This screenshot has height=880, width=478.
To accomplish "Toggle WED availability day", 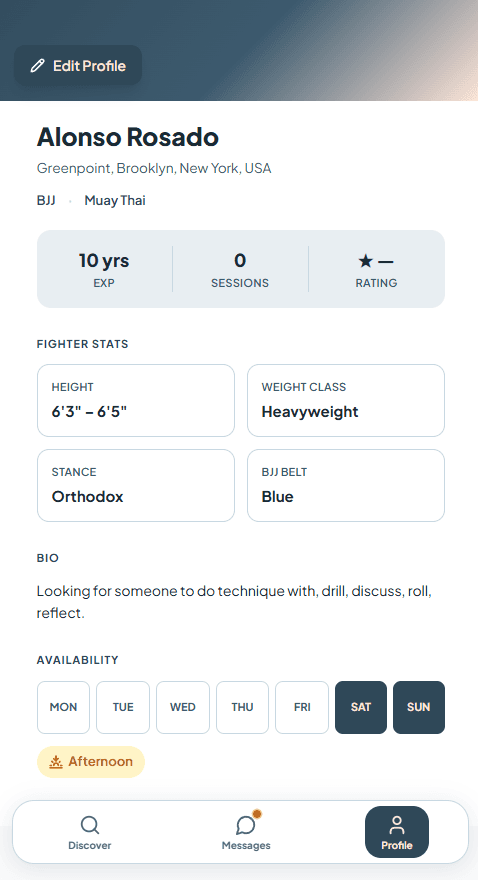I will pos(183,707).
